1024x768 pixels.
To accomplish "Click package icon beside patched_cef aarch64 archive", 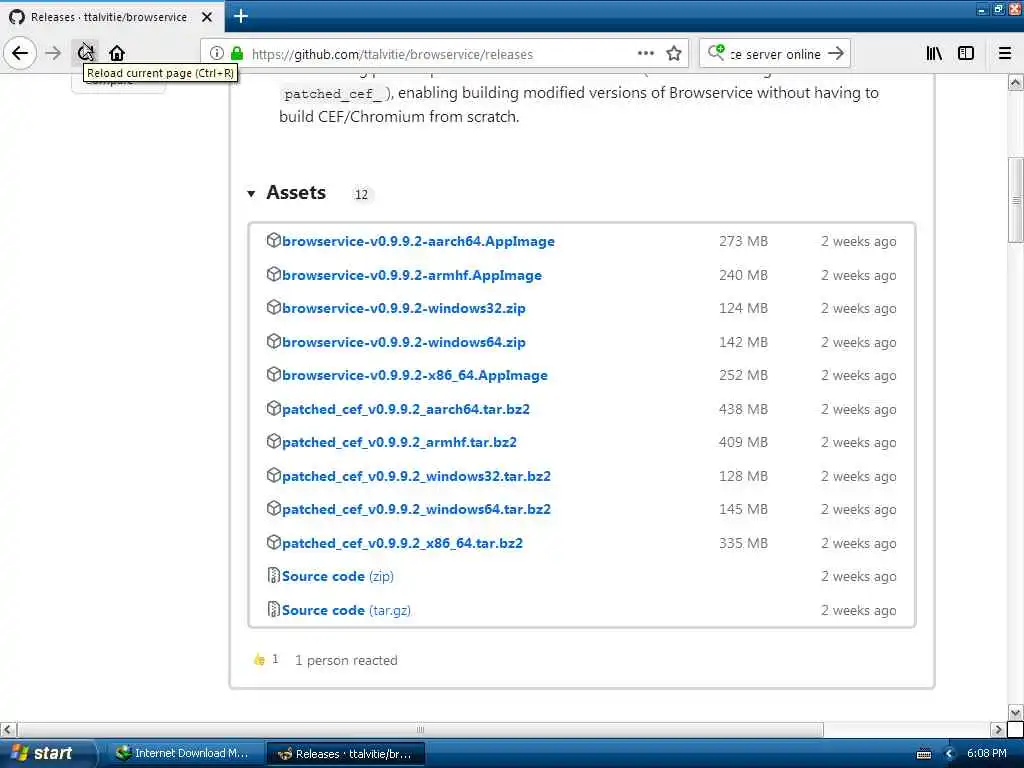I will click(x=274, y=408).
